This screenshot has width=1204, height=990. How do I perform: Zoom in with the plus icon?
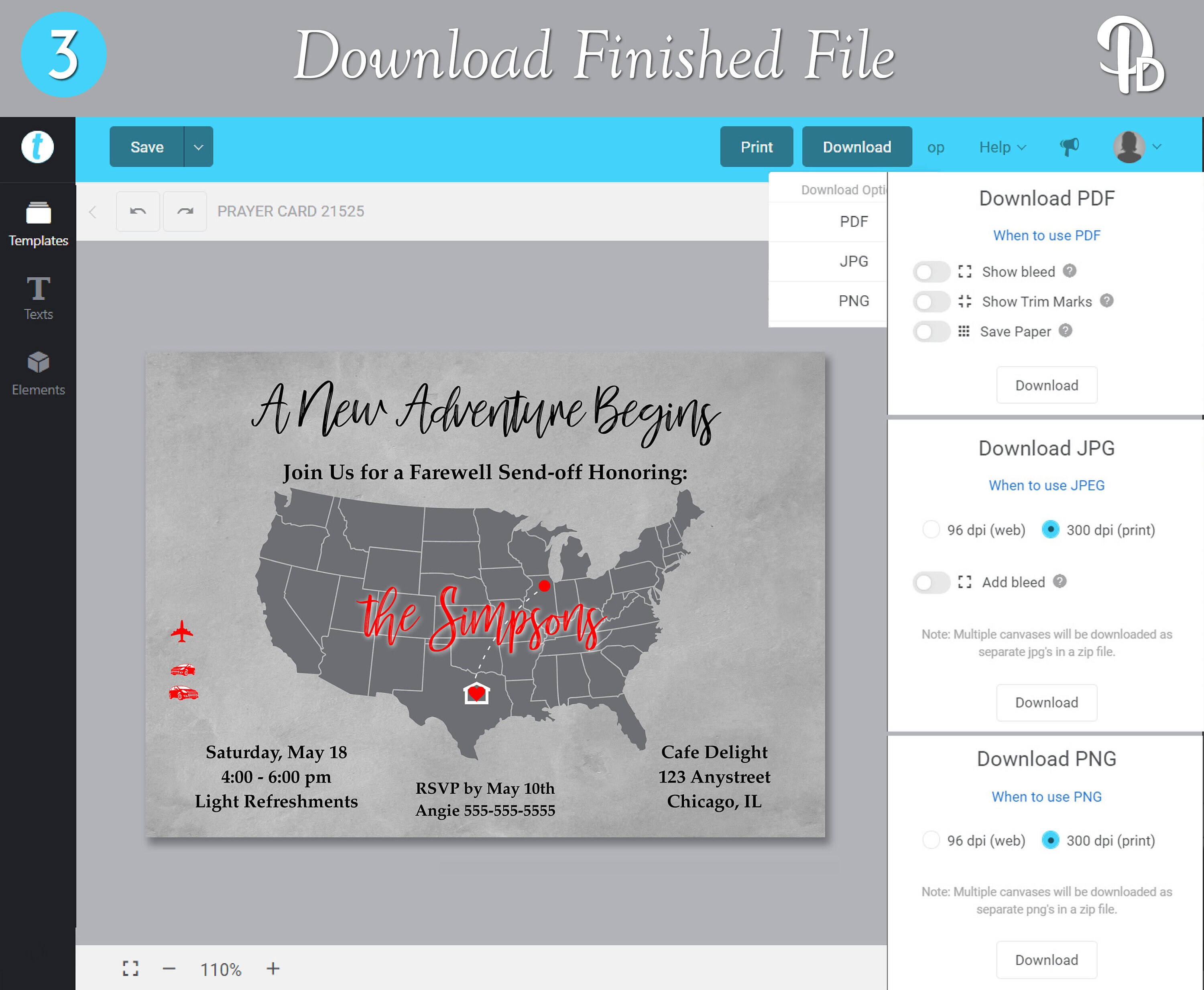(x=273, y=968)
